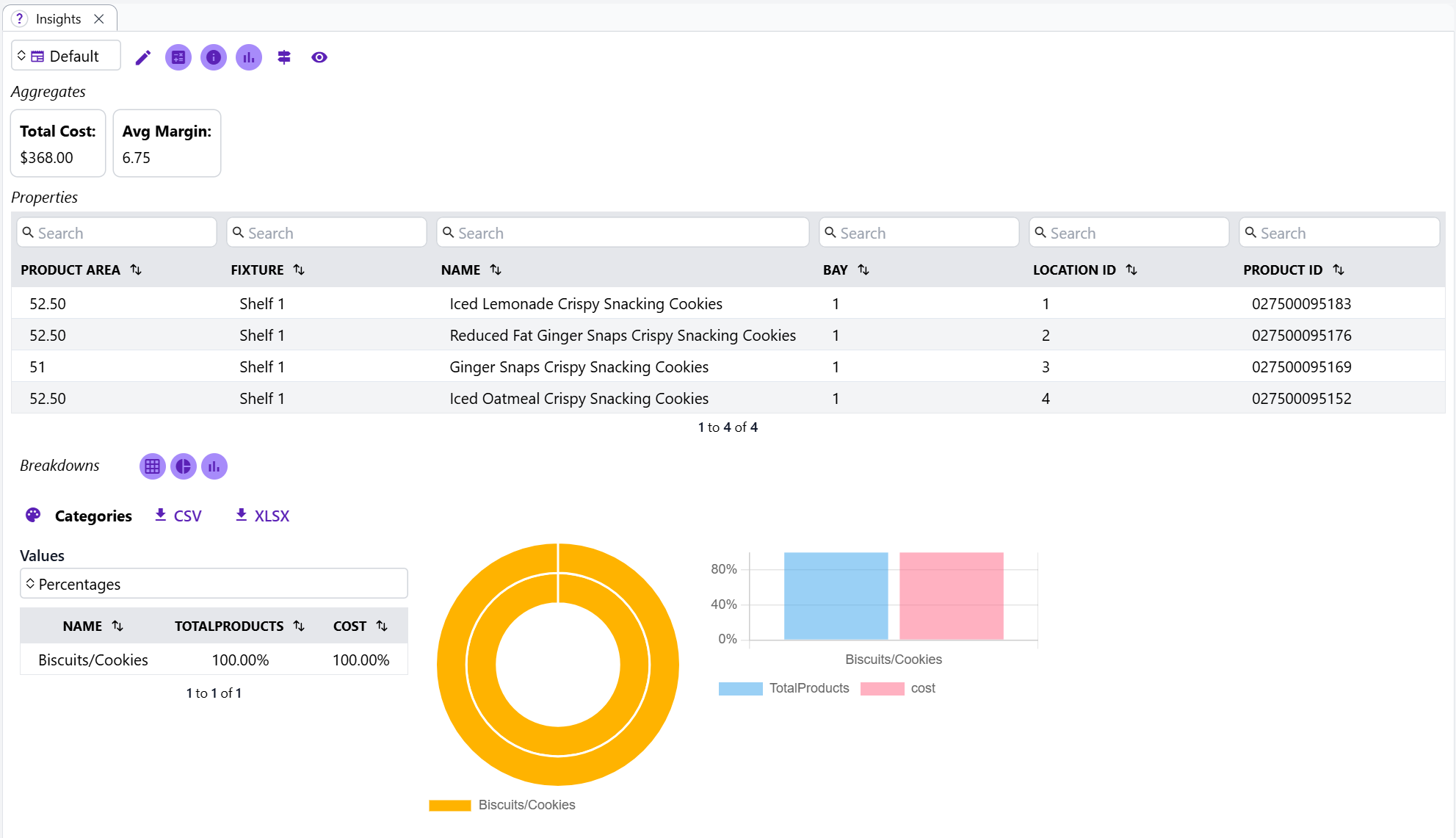Click the eye visibility icon
The image size is (1456, 838).
pos(319,57)
